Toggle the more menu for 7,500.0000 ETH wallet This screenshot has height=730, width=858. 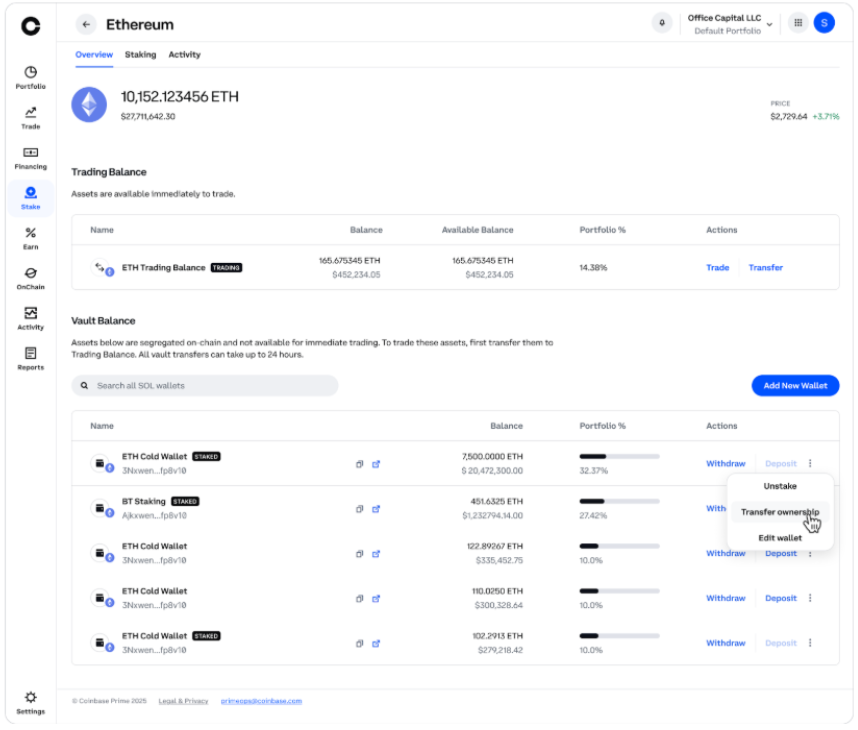tap(810, 464)
